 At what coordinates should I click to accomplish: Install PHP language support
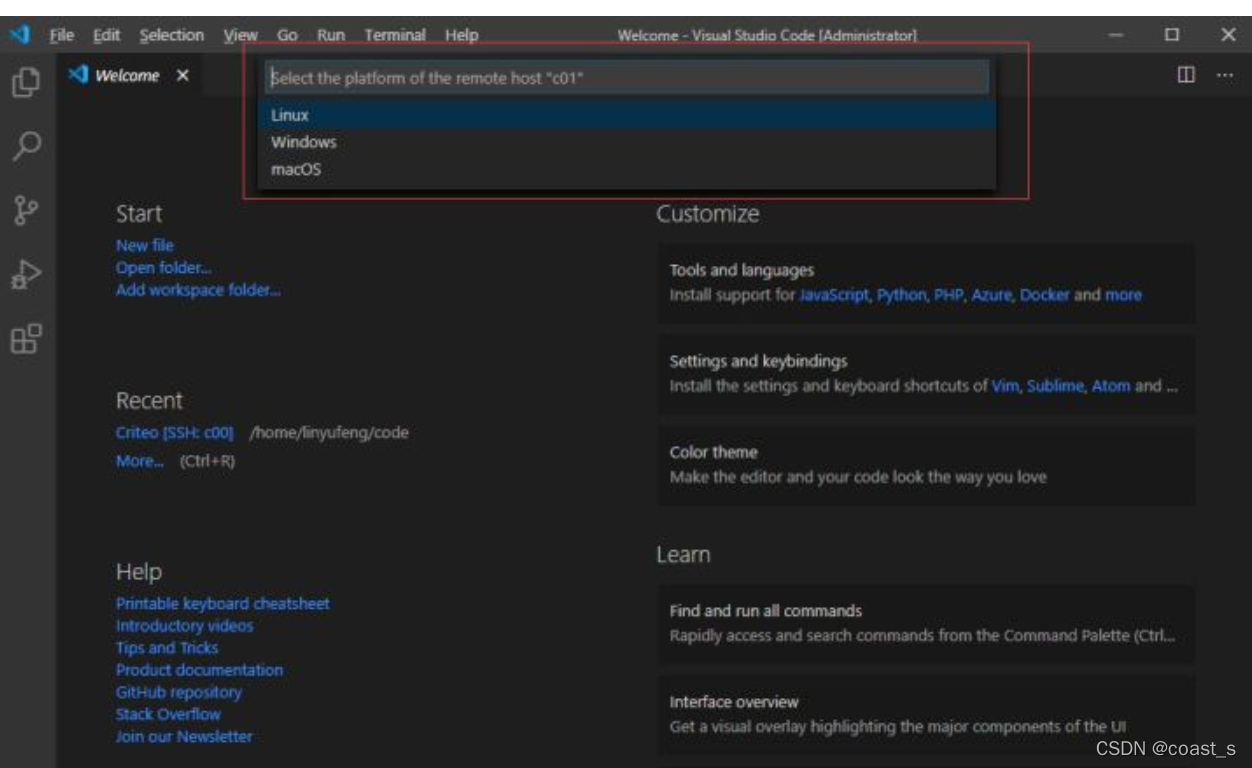948,295
